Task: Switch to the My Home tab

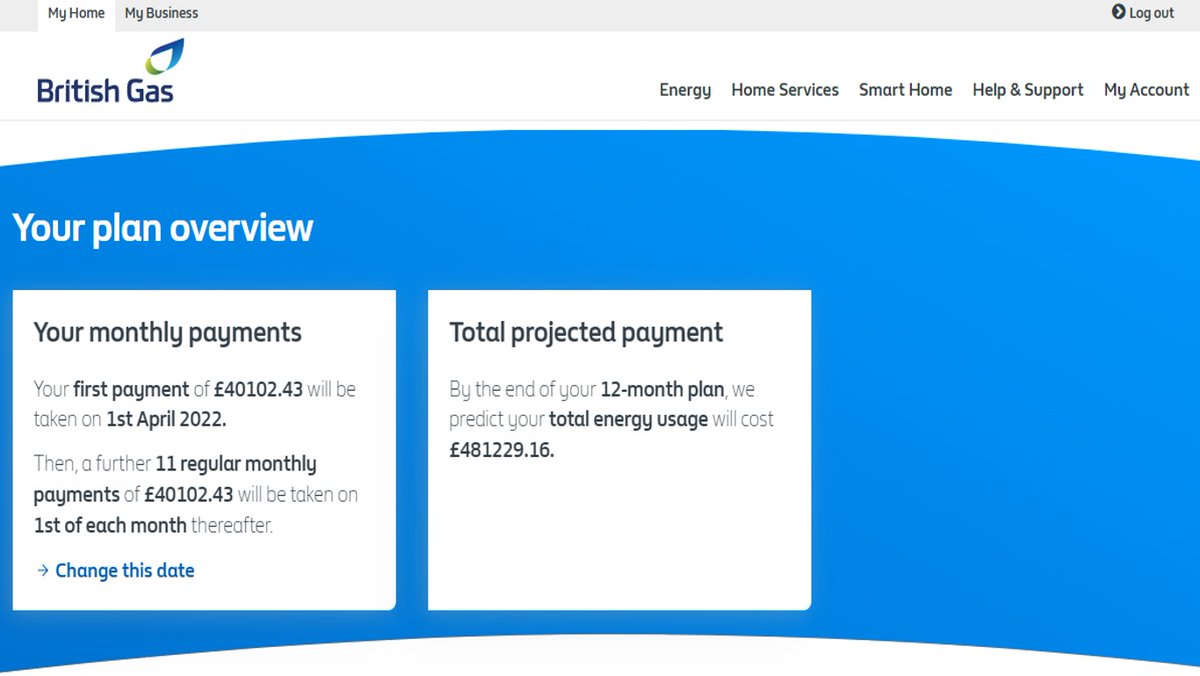Action: tap(76, 14)
